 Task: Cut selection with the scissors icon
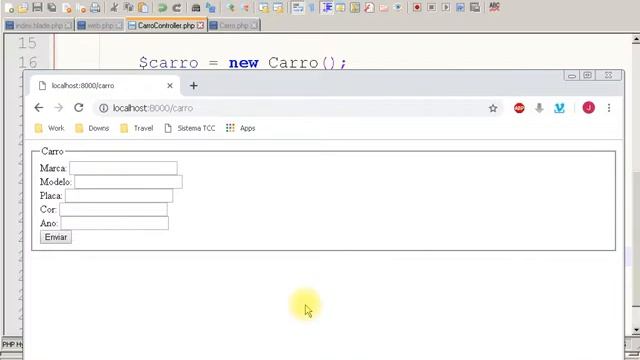[114, 7]
